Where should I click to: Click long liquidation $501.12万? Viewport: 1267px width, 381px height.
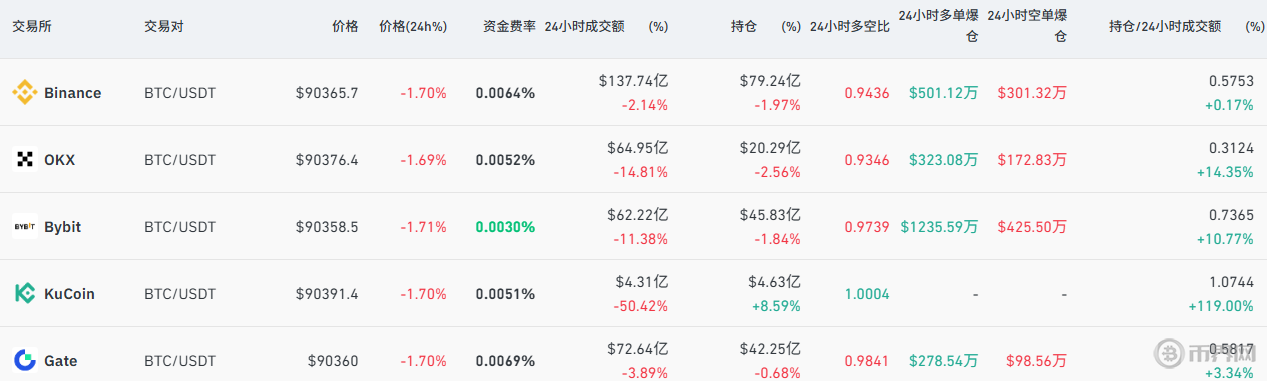(943, 93)
